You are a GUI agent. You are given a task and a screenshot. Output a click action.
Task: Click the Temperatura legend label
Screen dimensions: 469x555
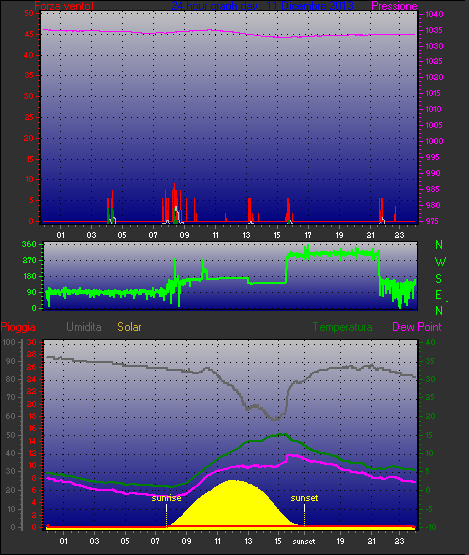(342, 327)
